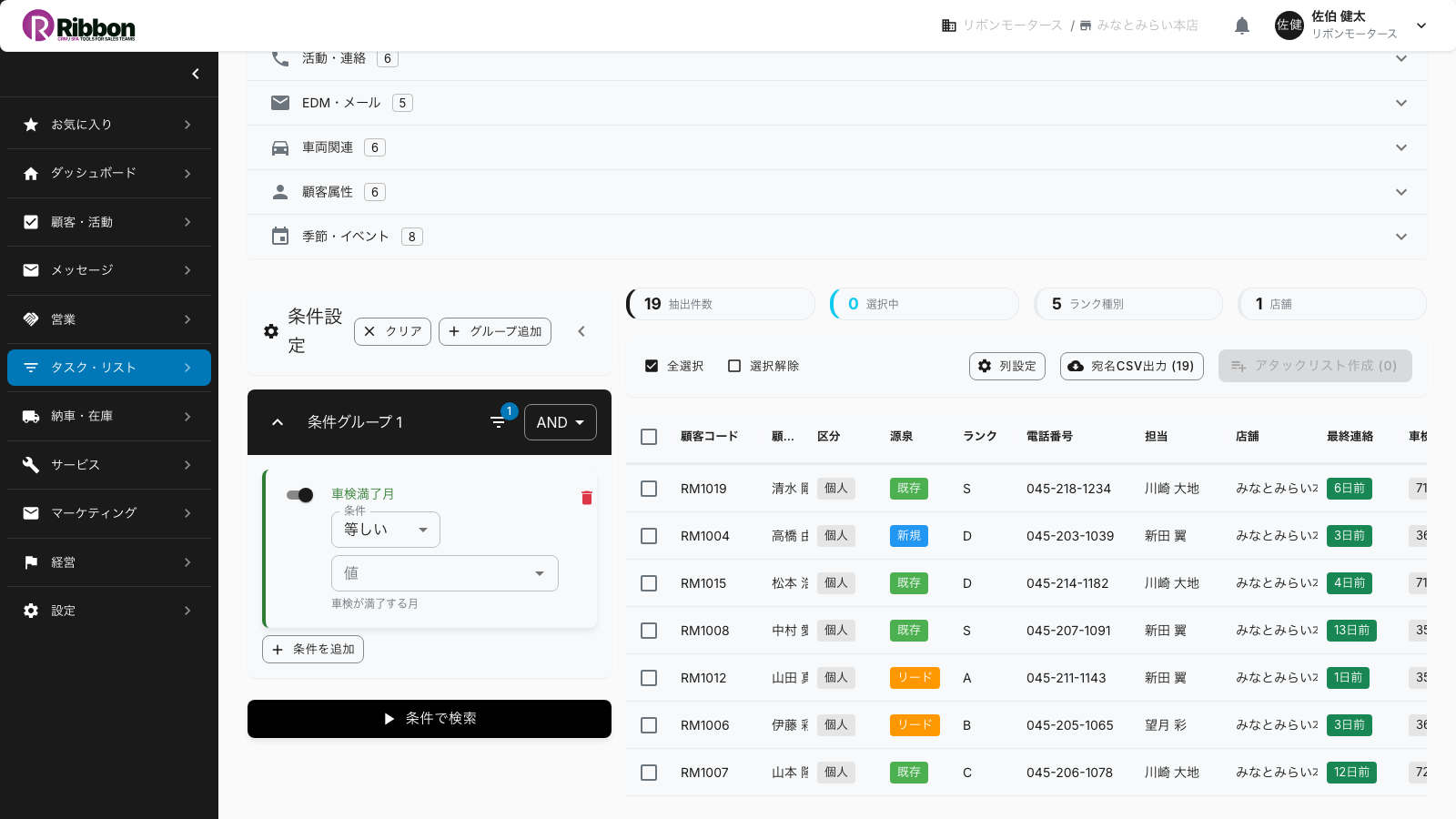This screenshot has width=1456, height=819.
Task: Sort by the 顧客コード column header
Action: [x=709, y=437]
